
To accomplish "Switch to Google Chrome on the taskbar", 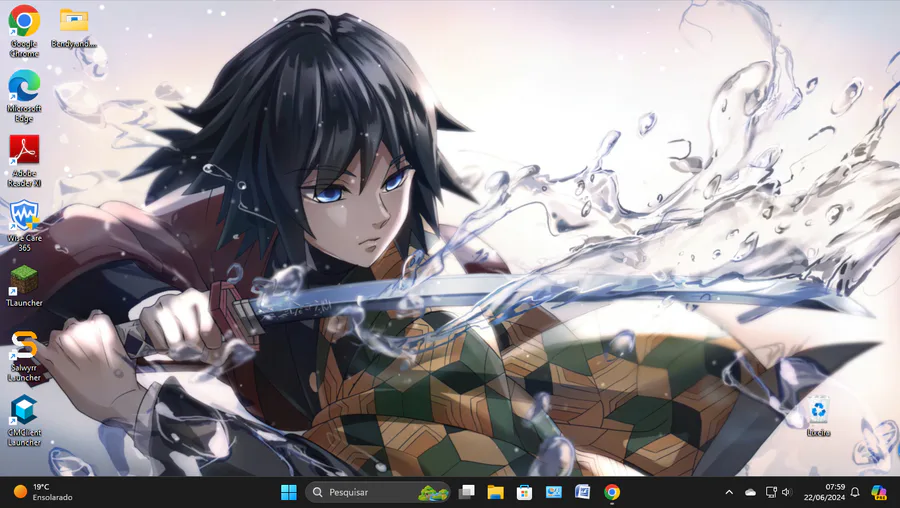I will 612,492.
